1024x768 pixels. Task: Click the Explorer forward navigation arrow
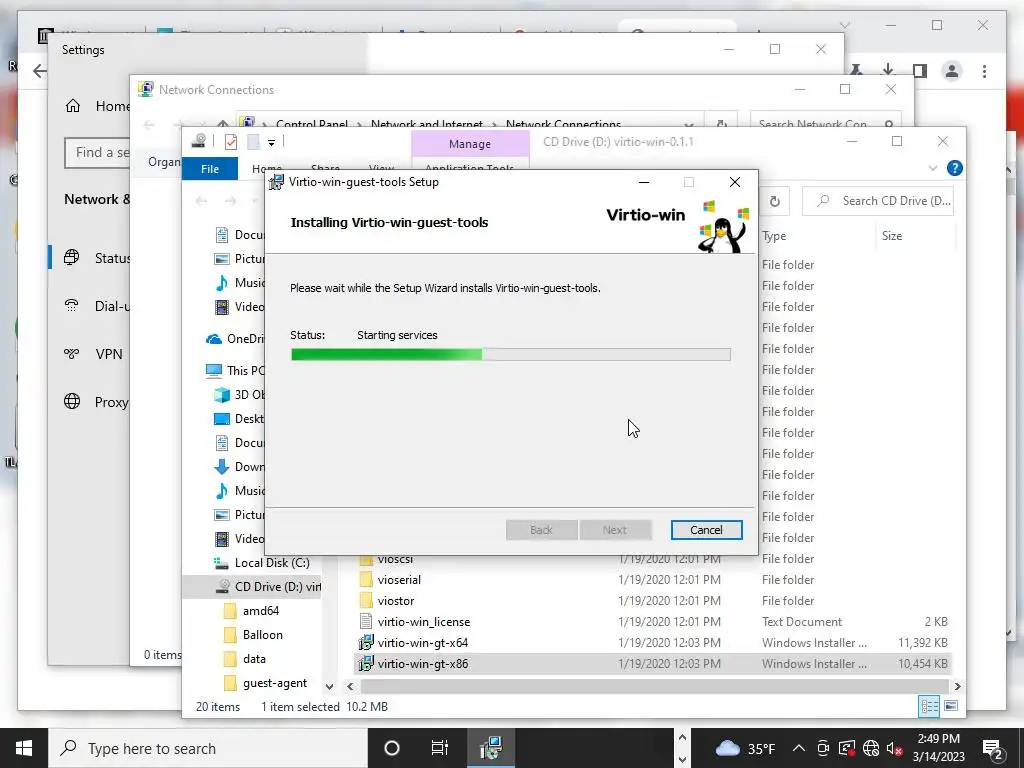[x=230, y=200]
